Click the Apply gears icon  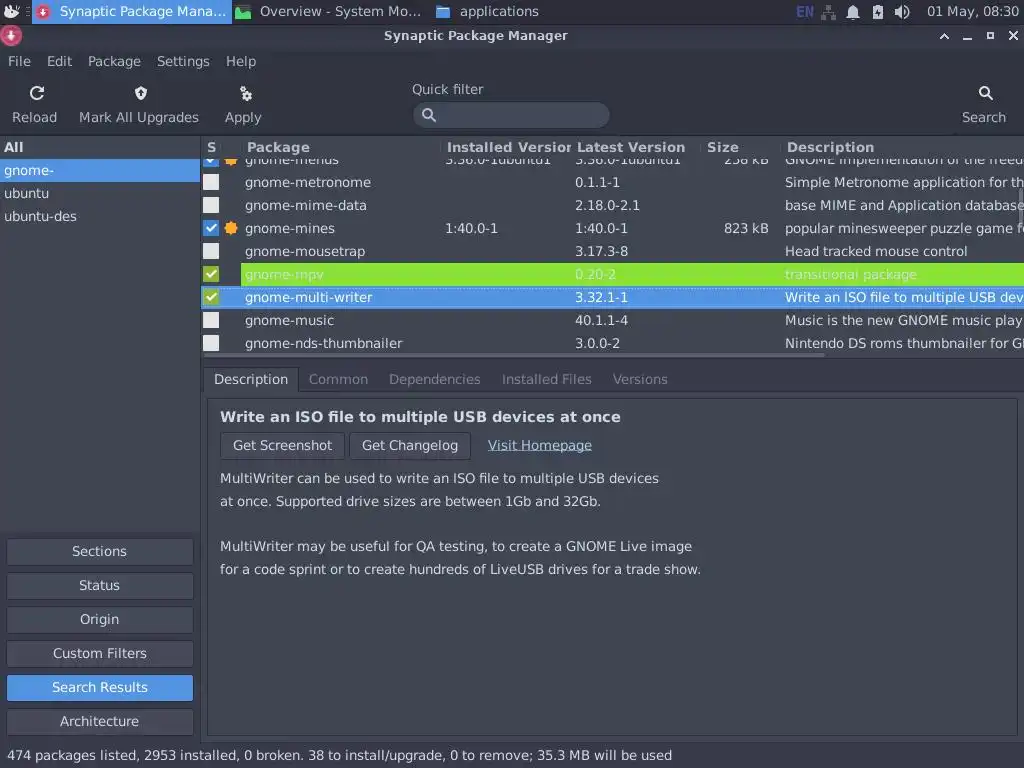click(x=246, y=93)
